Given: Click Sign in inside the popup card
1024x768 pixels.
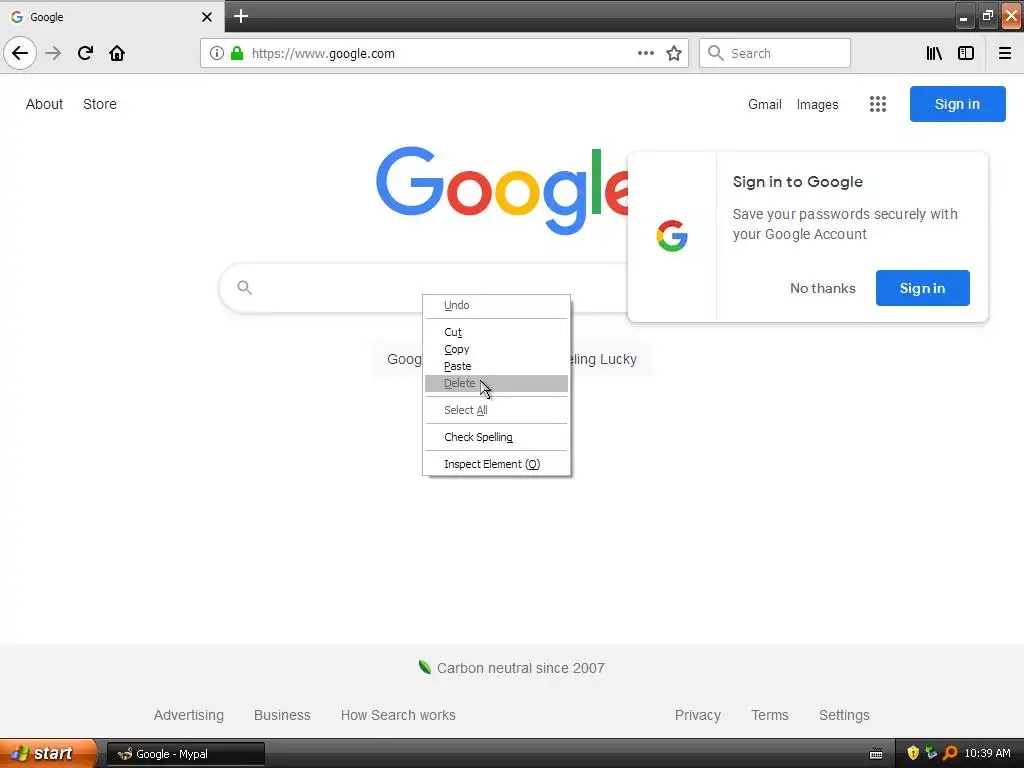Looking at the screenshot, I should [922, 288].
